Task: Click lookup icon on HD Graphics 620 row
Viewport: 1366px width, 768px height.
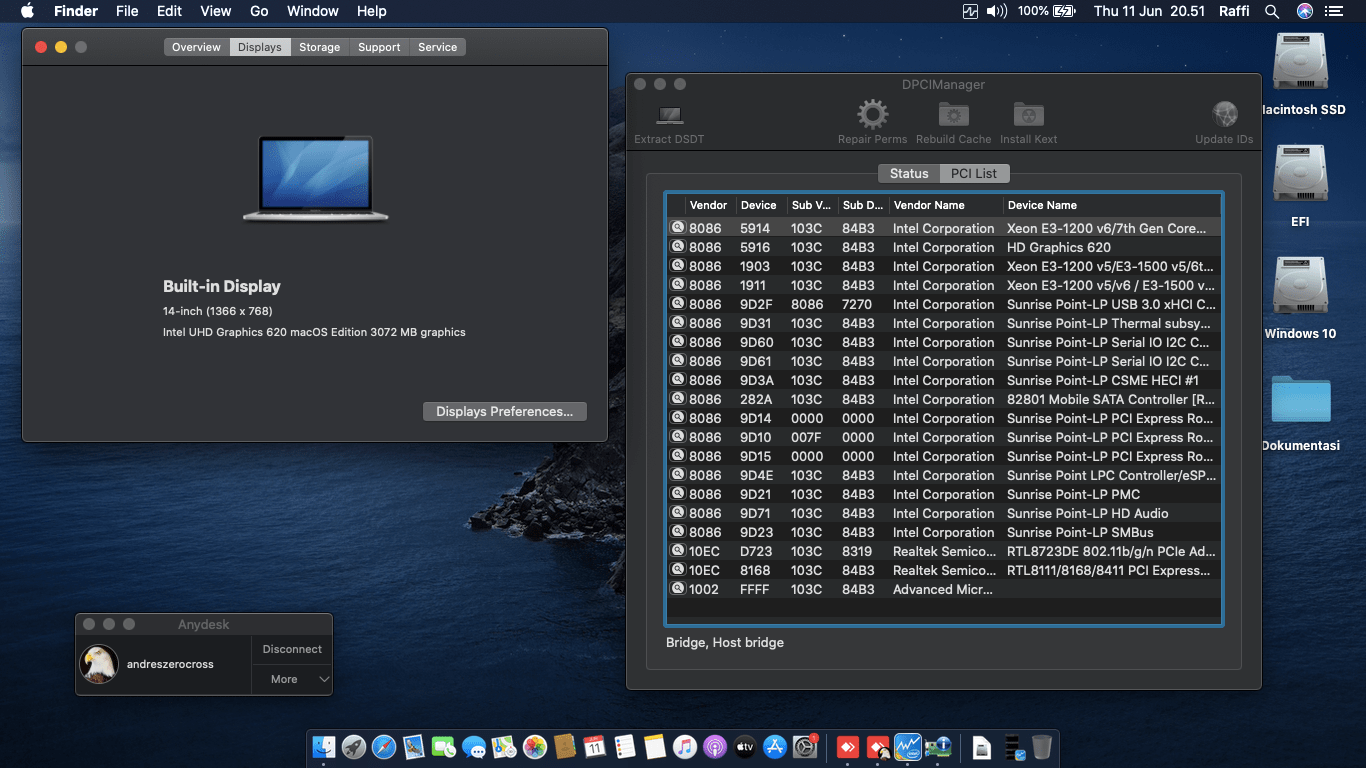Action: coord(677,246)
